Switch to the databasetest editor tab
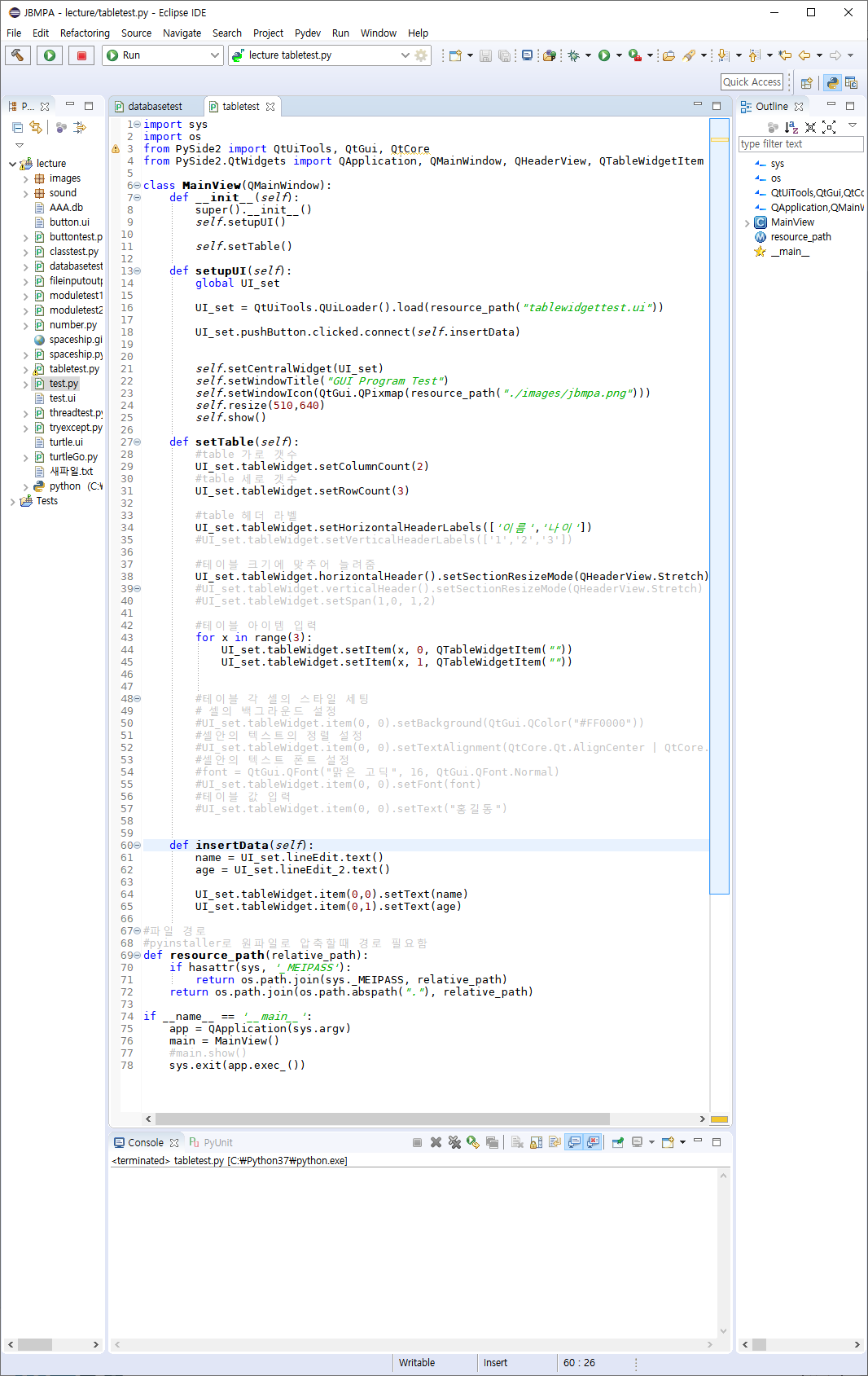868x1376 pixels. (x=155, y=107)
